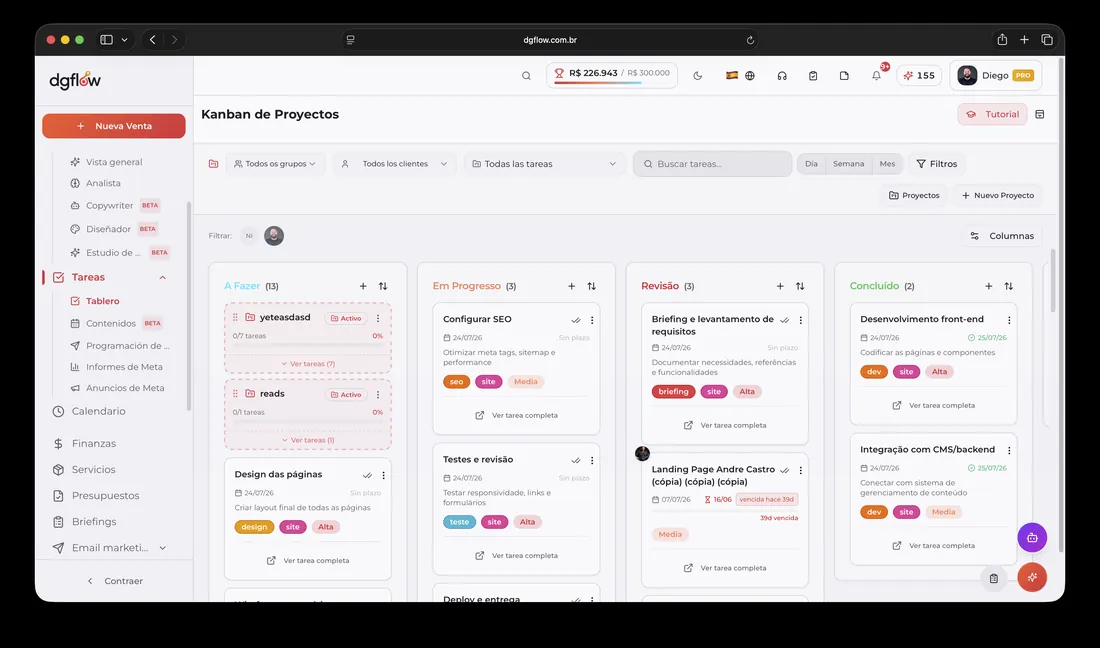This screenshot has width=1100, height=648.
Task: Open Diego PRO profile menu
Action: (x=995, y=76)
